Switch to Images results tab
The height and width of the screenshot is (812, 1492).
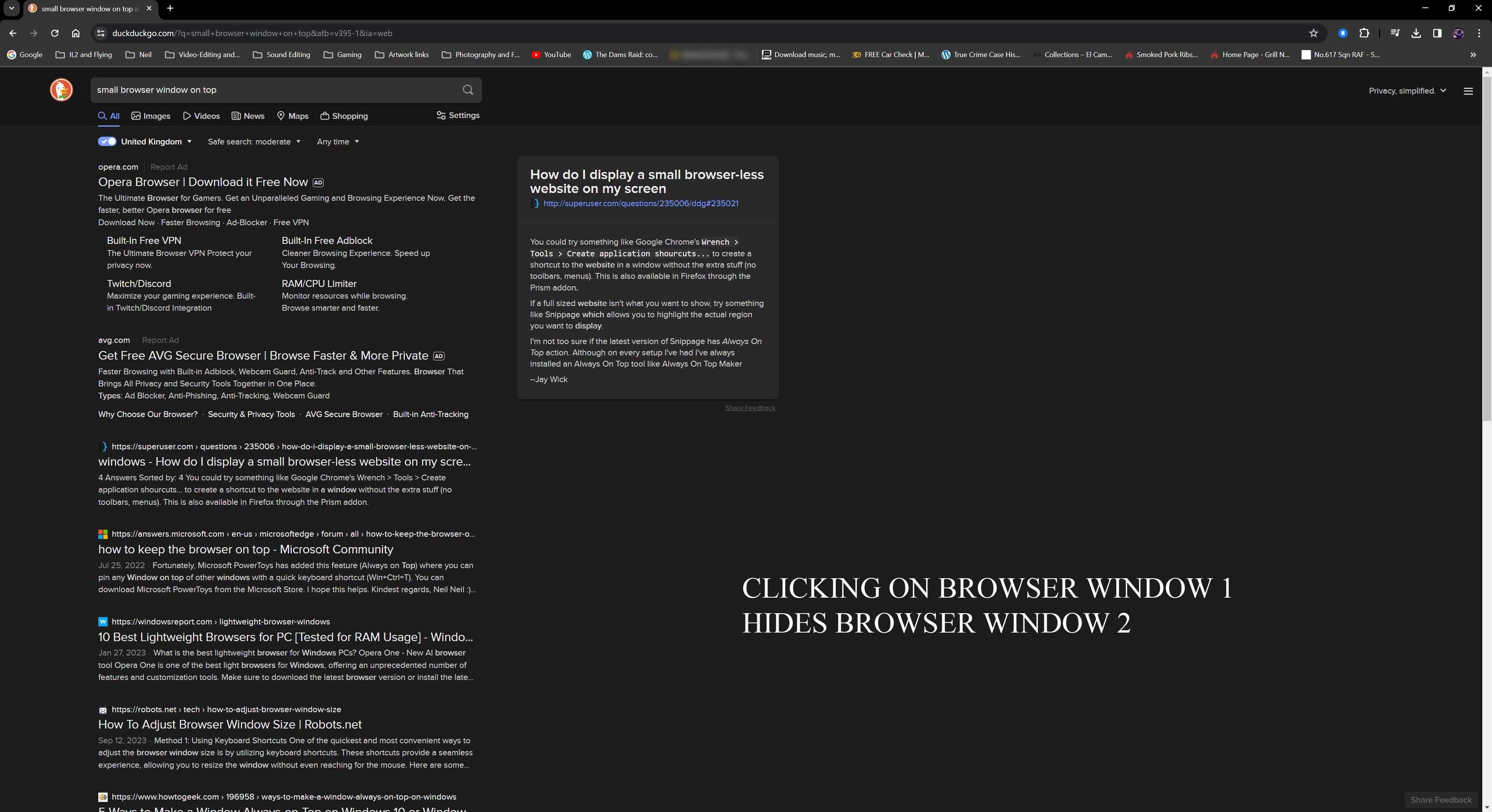151,116
